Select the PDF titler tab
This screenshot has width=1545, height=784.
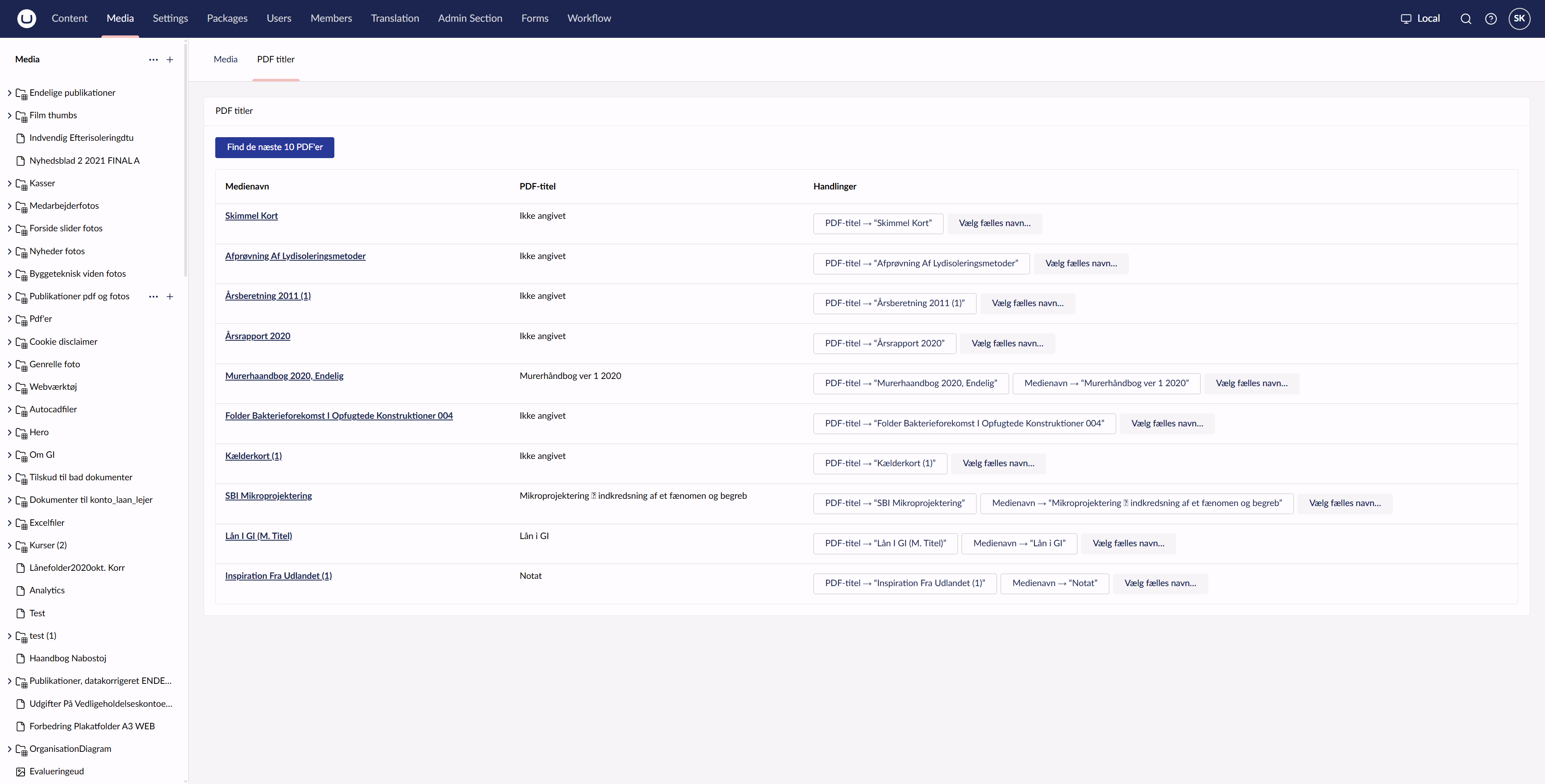(276, 60)
